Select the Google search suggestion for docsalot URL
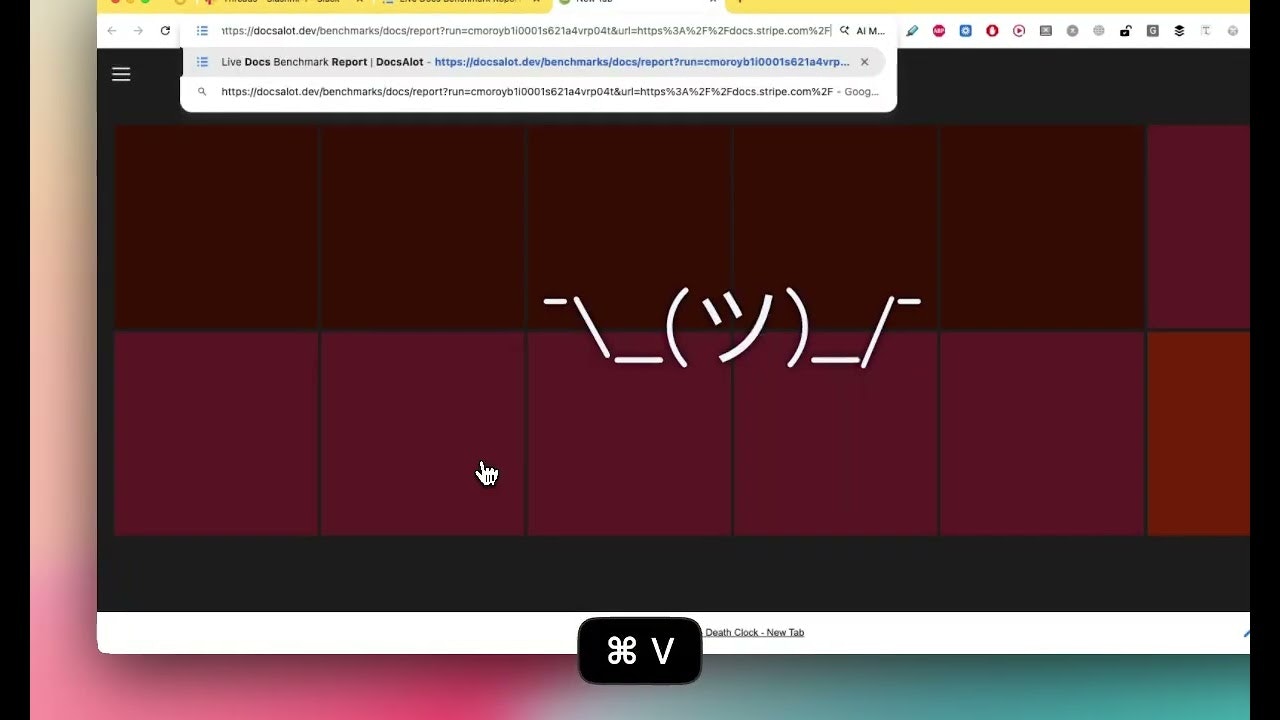The height and width of the screenshot is (720, 1280). 538,92
